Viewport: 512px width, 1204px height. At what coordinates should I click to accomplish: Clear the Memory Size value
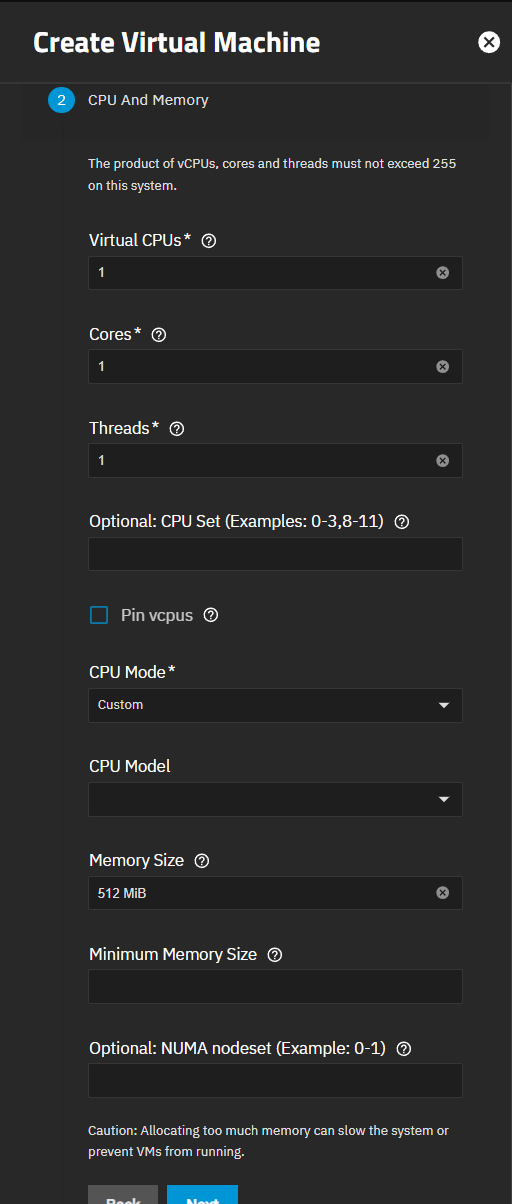443,893
